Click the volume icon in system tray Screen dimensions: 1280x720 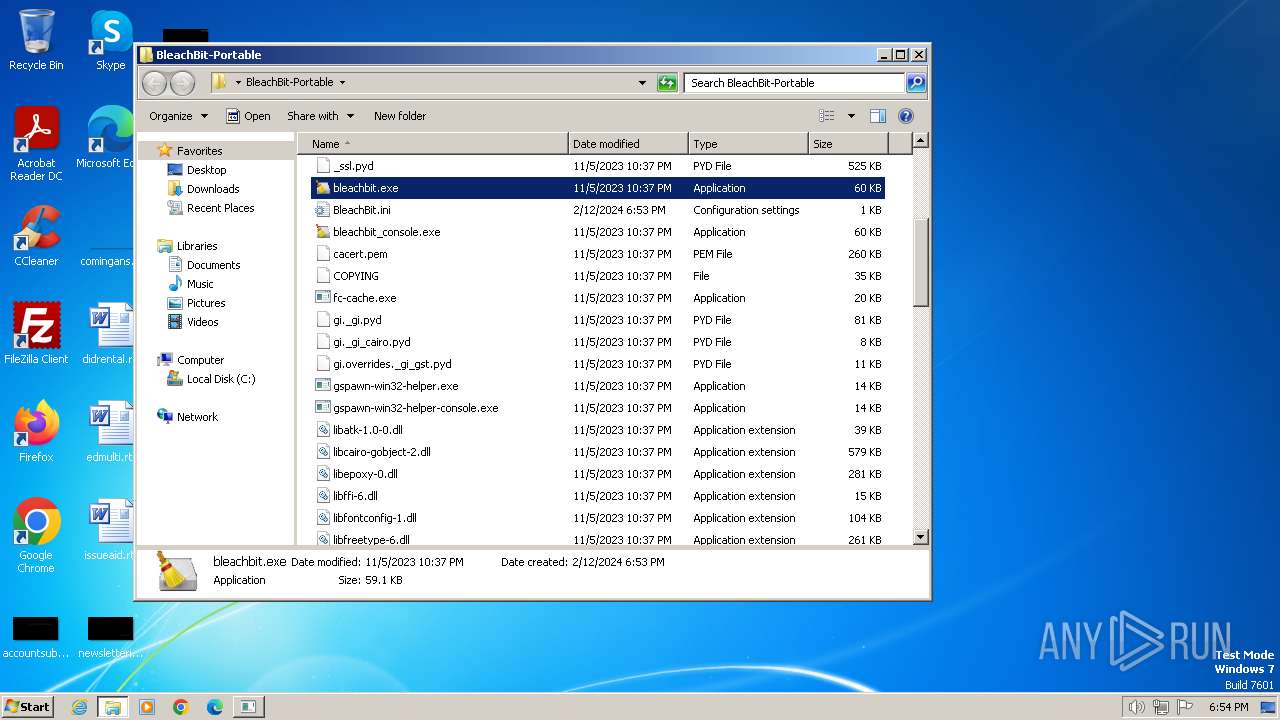(1136, 707)
